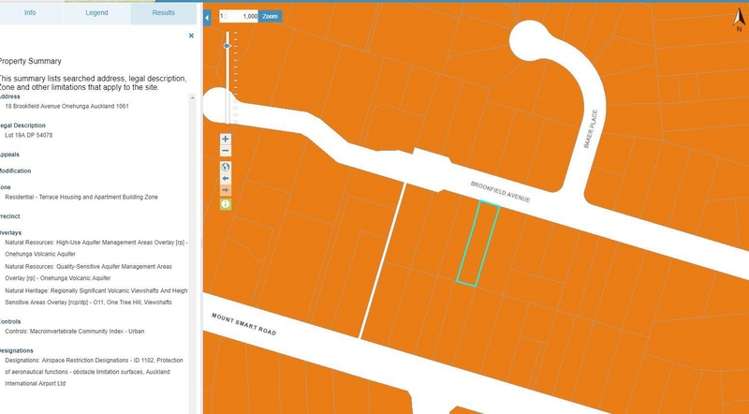Collapse the side panel with arrow
The width and height of the screenshot is (749, 414).
coord(207,17)
